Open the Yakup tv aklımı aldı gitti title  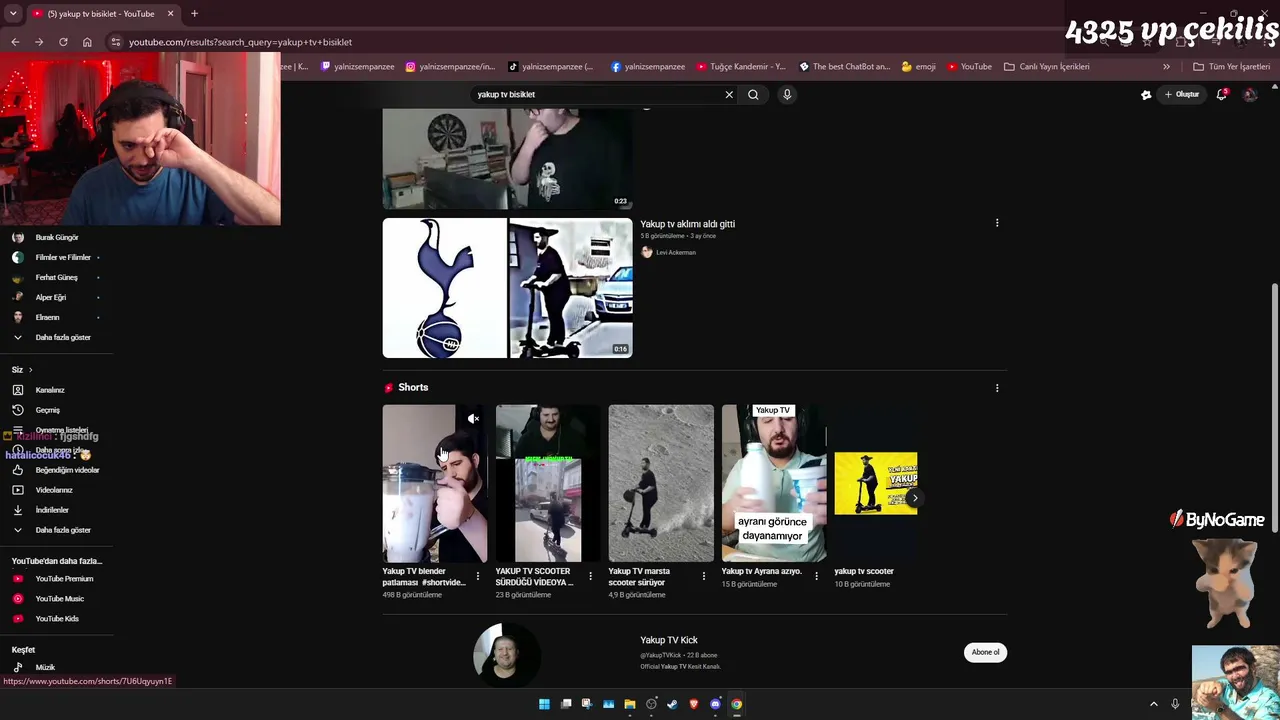pyautogui.click(x=687, y=224)
